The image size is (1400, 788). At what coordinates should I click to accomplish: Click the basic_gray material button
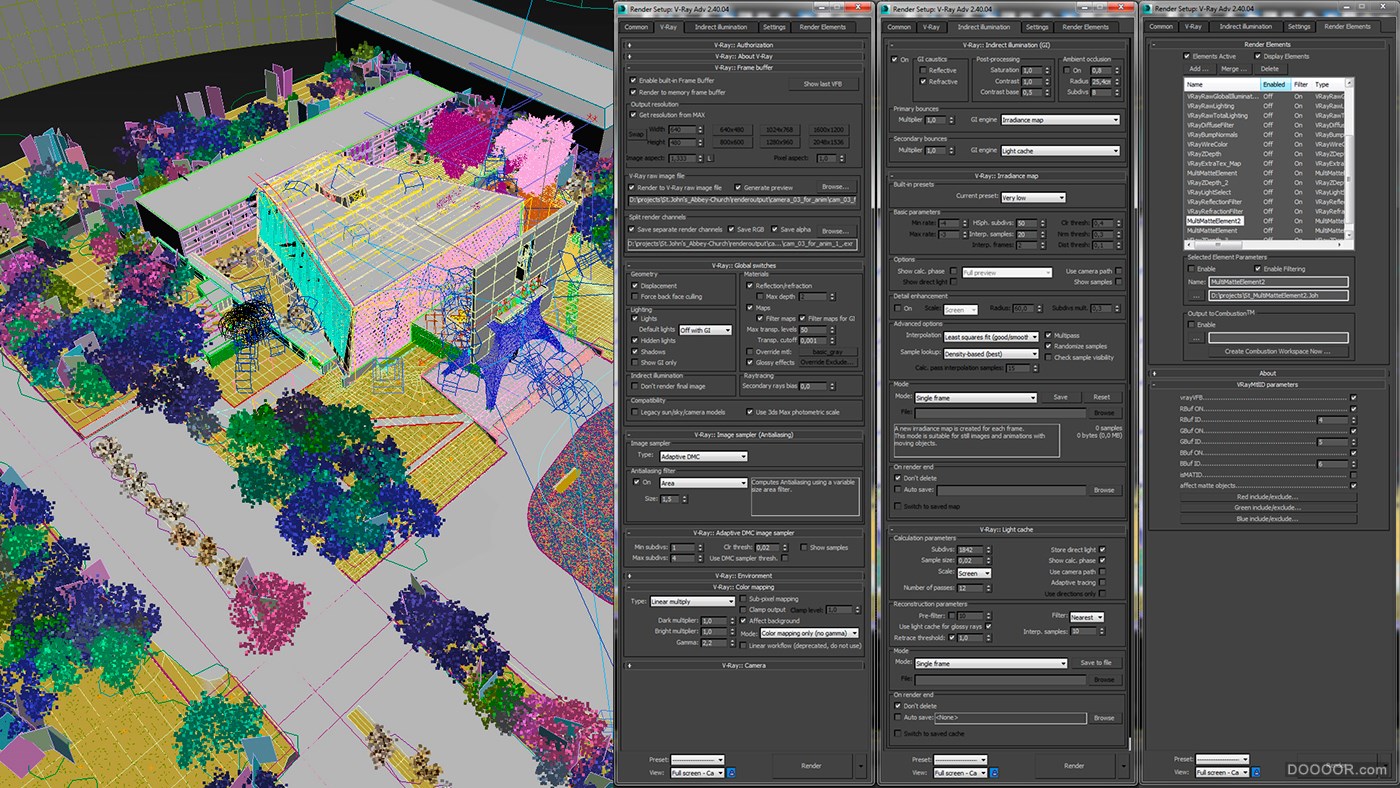pos(828,351)
